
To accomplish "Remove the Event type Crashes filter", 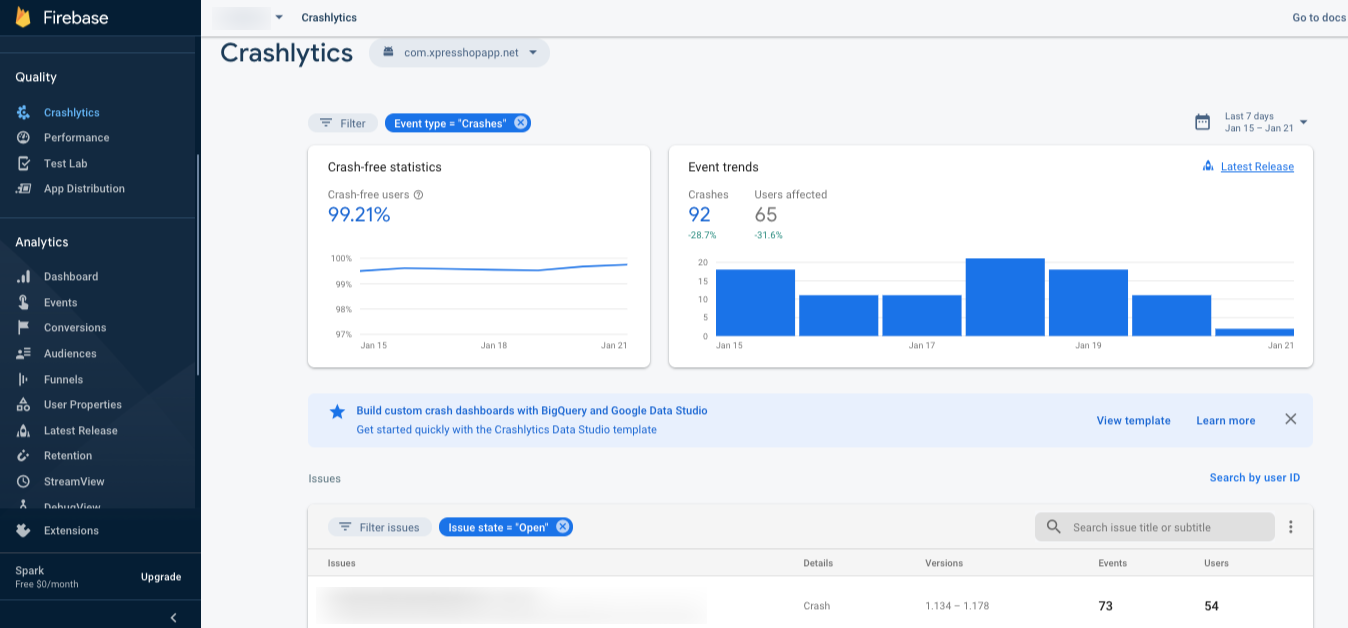I will coord(520,123).
